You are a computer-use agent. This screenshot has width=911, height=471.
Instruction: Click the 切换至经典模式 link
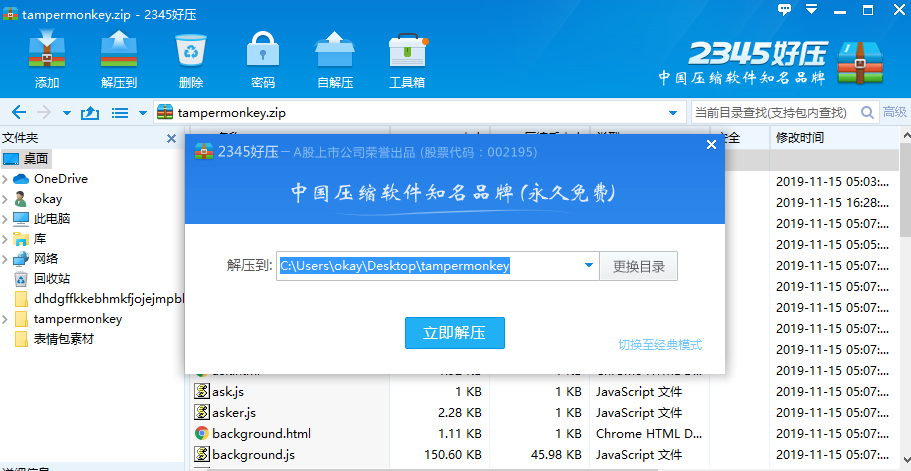660,345
